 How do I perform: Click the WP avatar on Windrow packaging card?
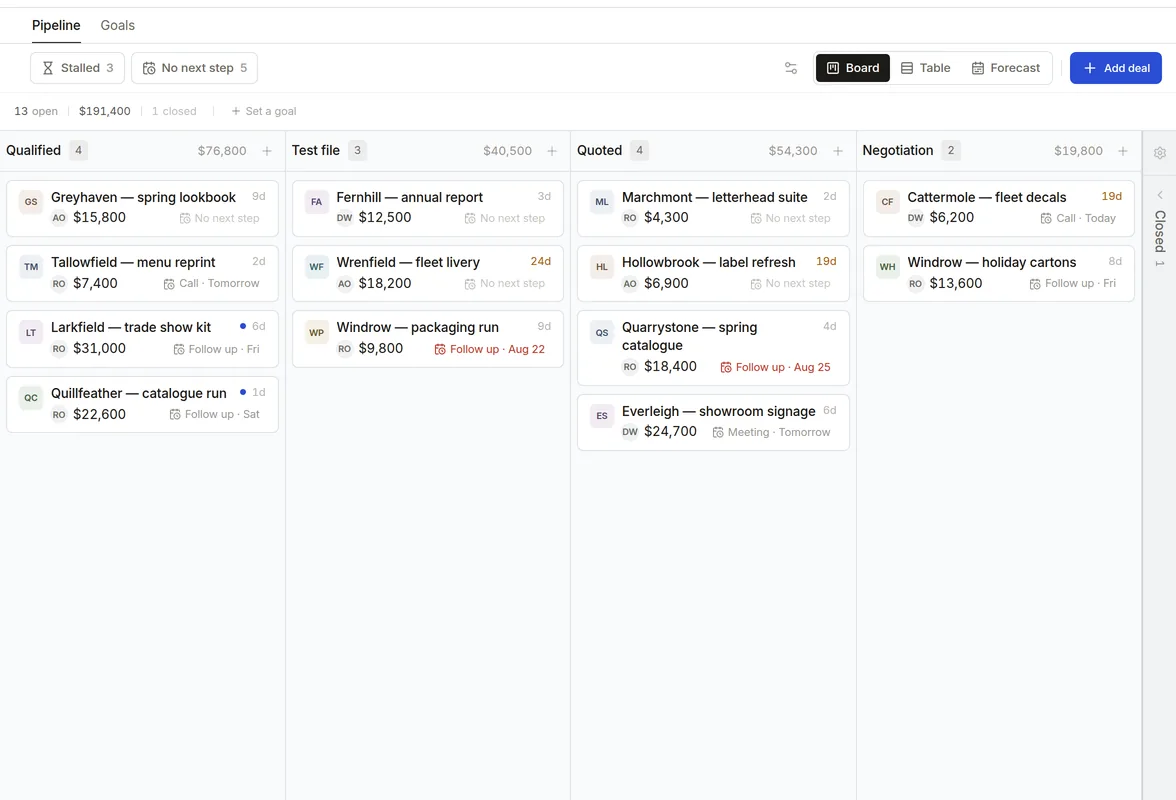(x=316, y=332)
